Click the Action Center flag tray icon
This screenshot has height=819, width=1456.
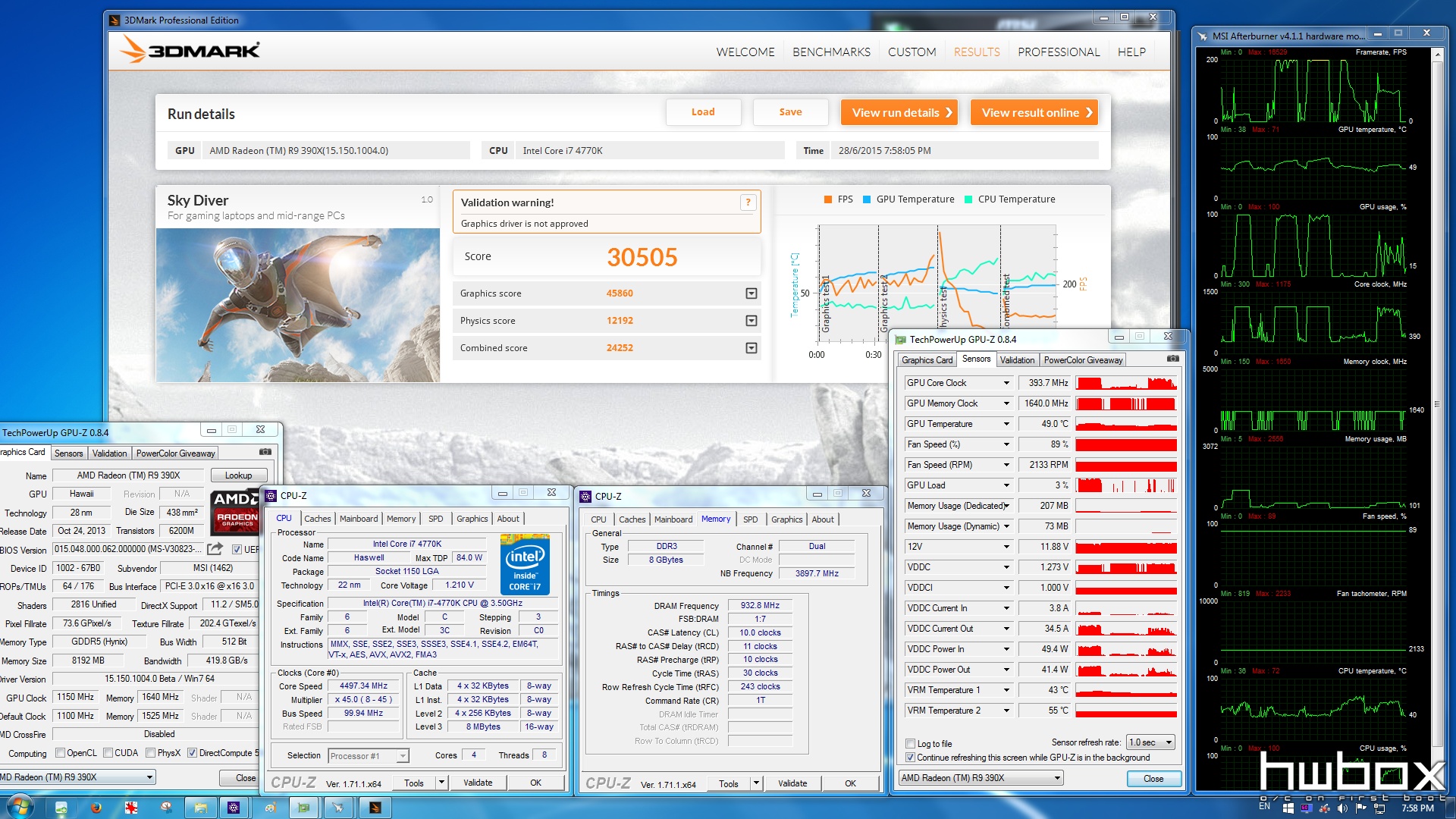tap(1361, 808)
